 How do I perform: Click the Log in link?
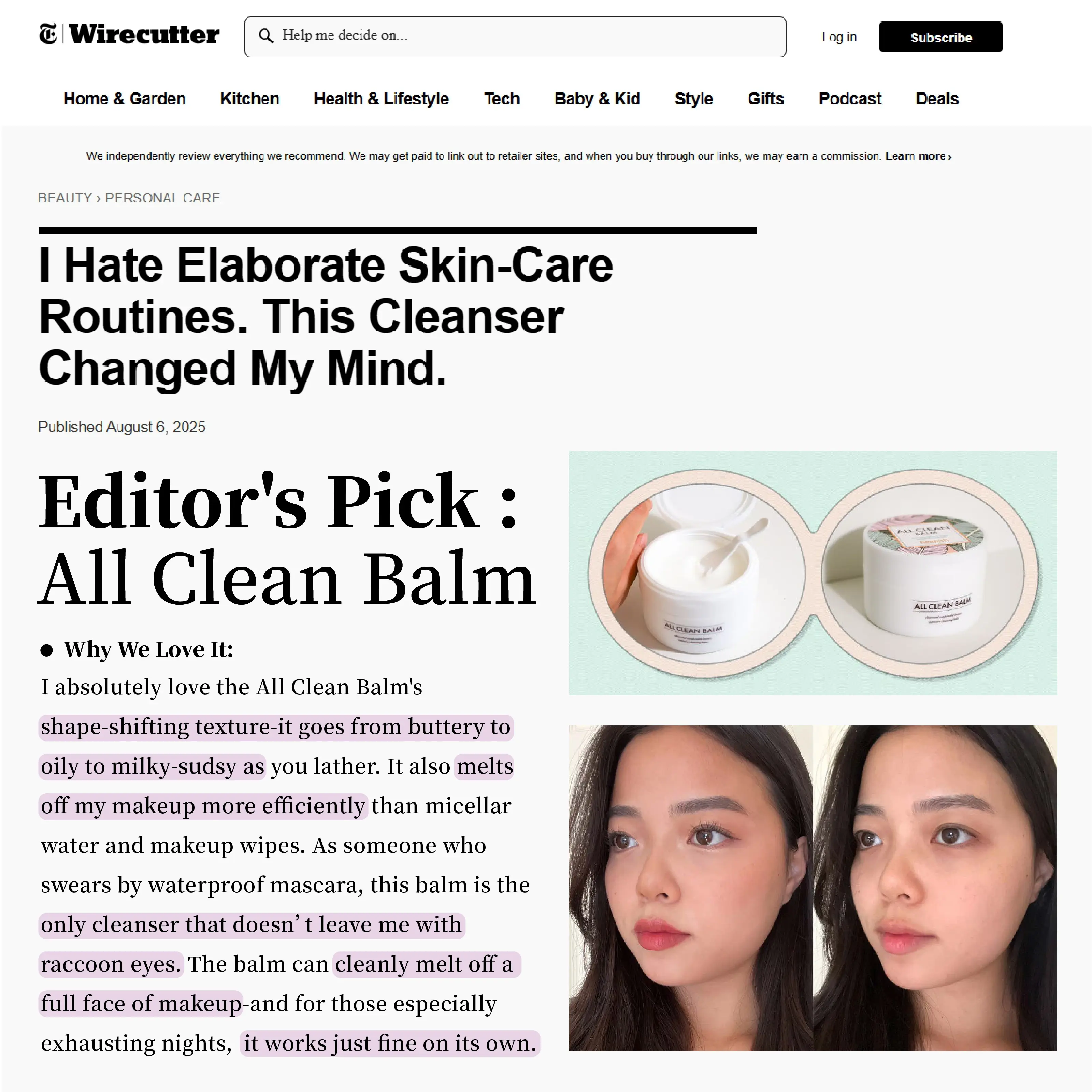click(839, 37)
